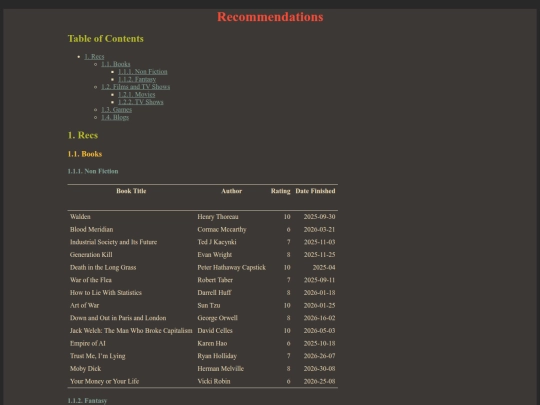Select date '2025-09-11' for War of the Flea
The width and height of the screenshot is (540, 405).
(319, 280)
